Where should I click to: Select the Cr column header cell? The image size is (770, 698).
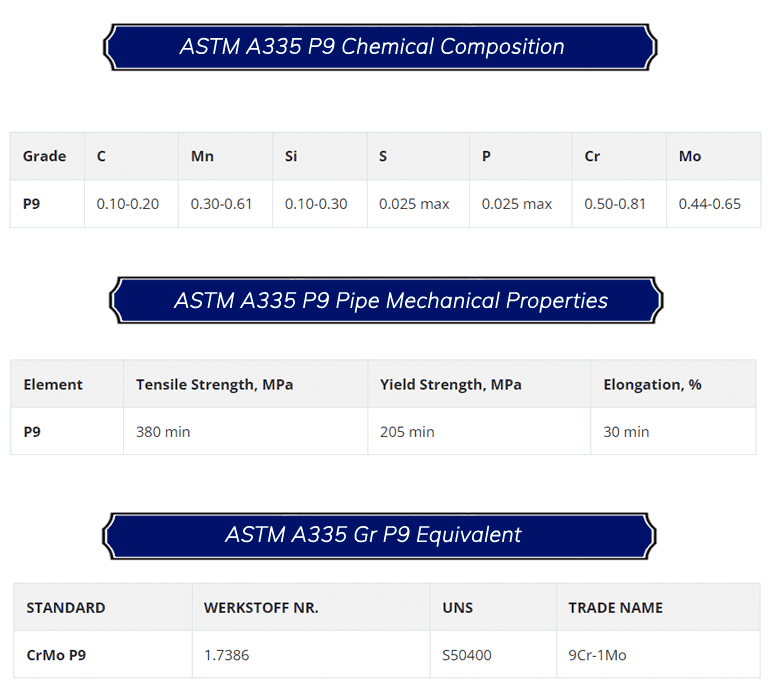click(x=592, y=156)
